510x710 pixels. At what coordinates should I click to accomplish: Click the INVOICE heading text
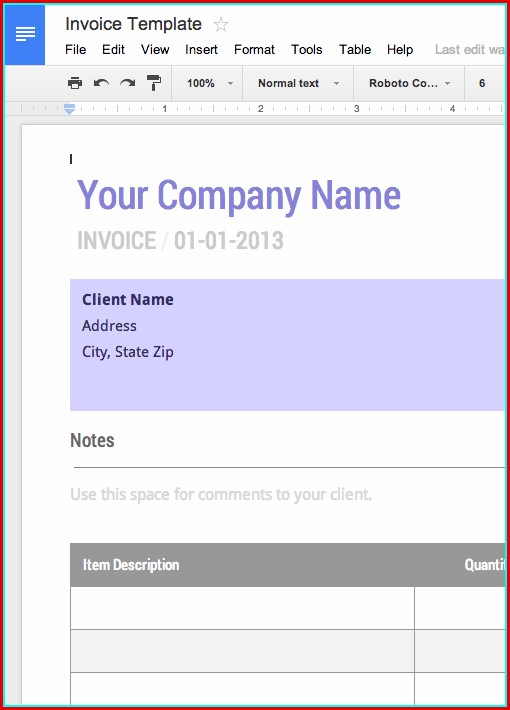117,240
